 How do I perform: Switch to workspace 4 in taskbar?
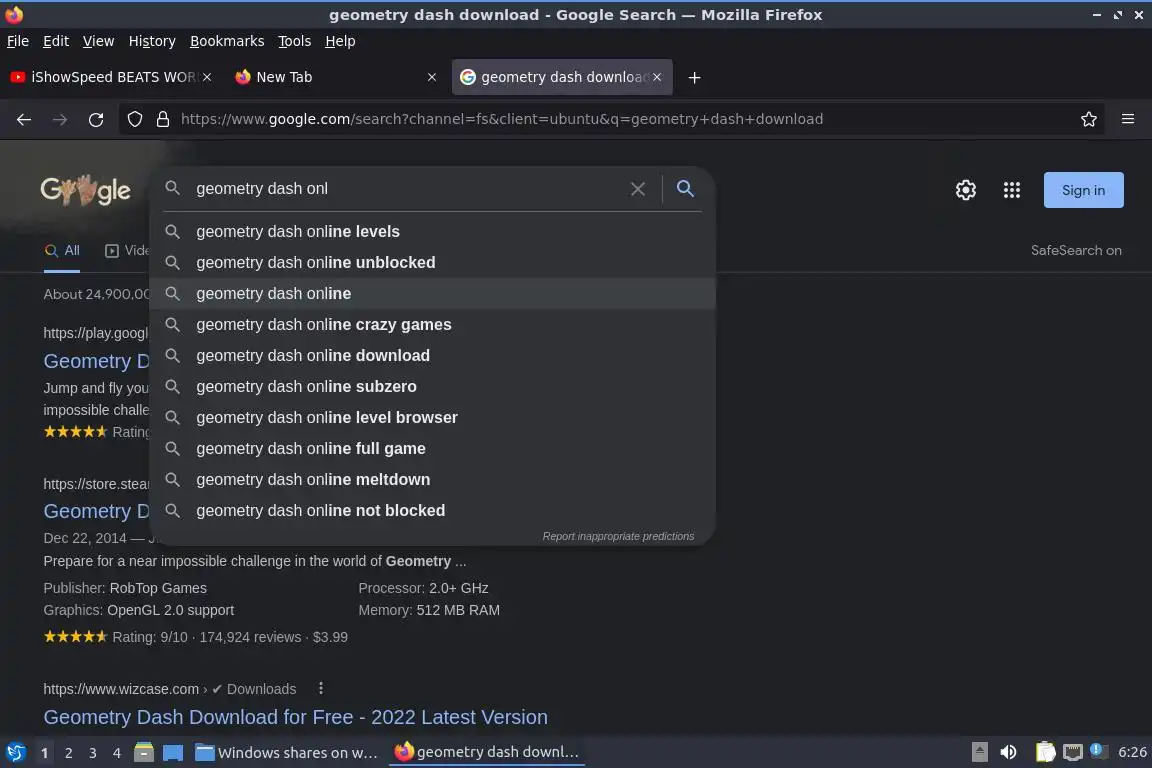pos(117,753)
